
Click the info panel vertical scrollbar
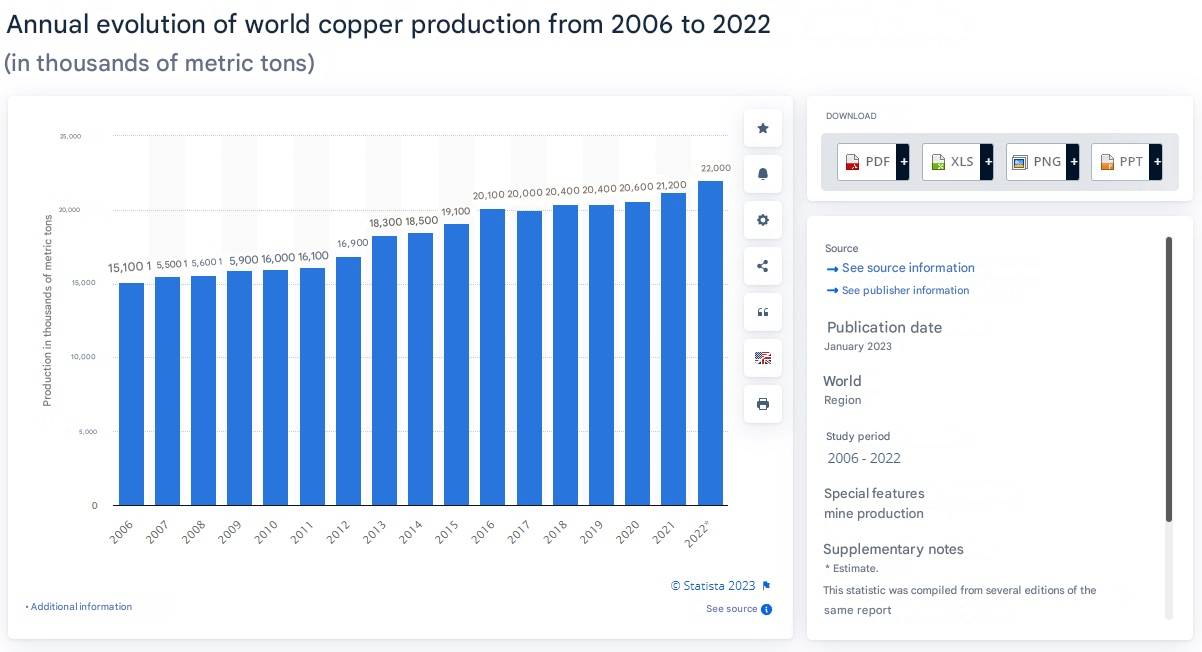(1168, 380)
